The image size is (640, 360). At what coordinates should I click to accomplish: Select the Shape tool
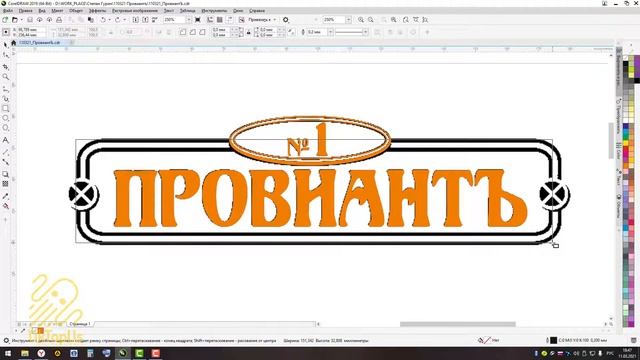pos(5,55)
